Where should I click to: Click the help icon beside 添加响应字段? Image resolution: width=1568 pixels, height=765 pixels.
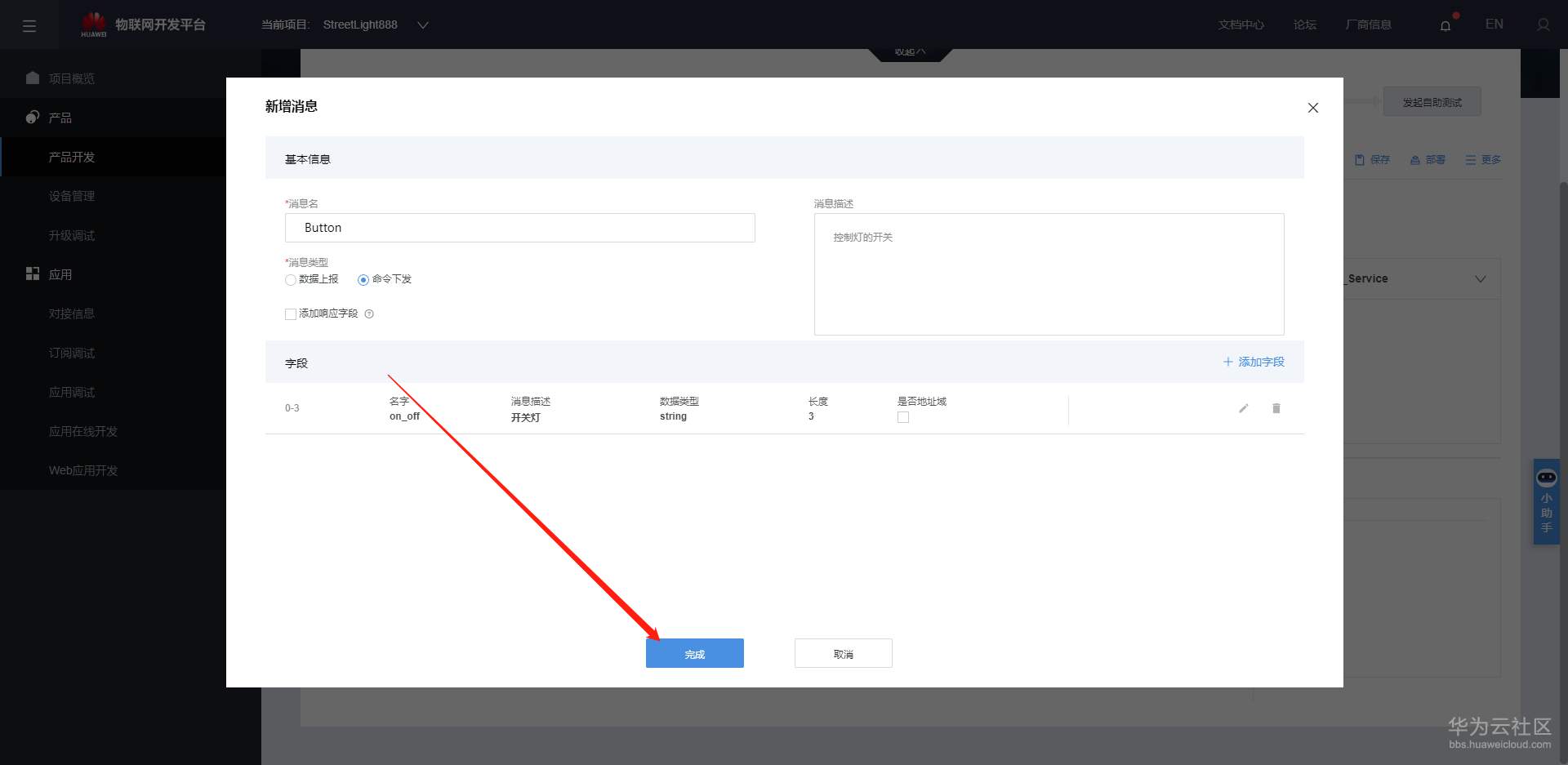tap(369, 314)
